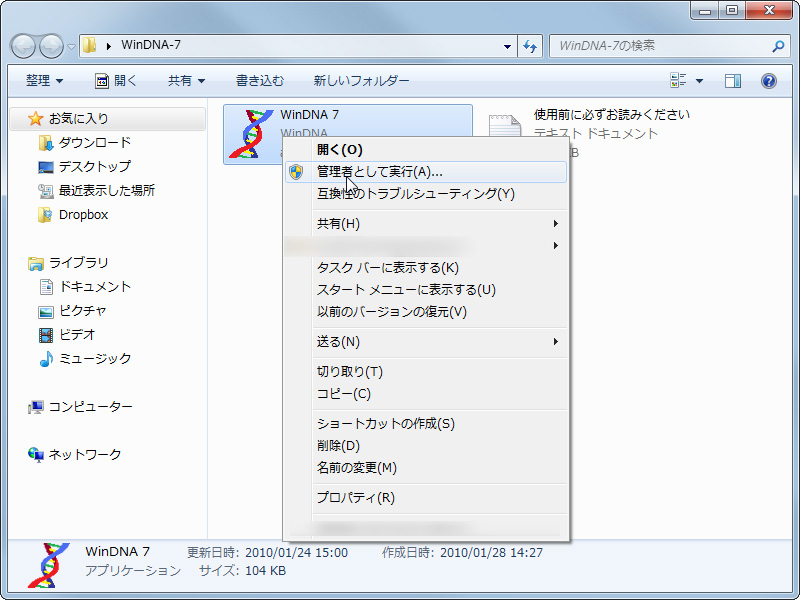The image size is (800, 600).
Task: Choose 削除(D) in context menu
Action: pyautogui.click(x=426, y=445)
